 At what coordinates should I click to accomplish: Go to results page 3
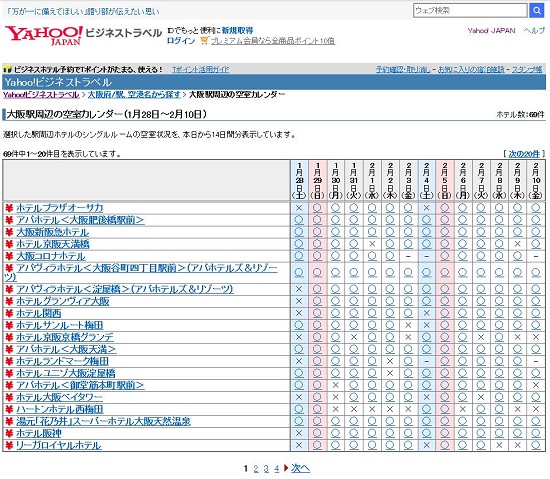266,468
